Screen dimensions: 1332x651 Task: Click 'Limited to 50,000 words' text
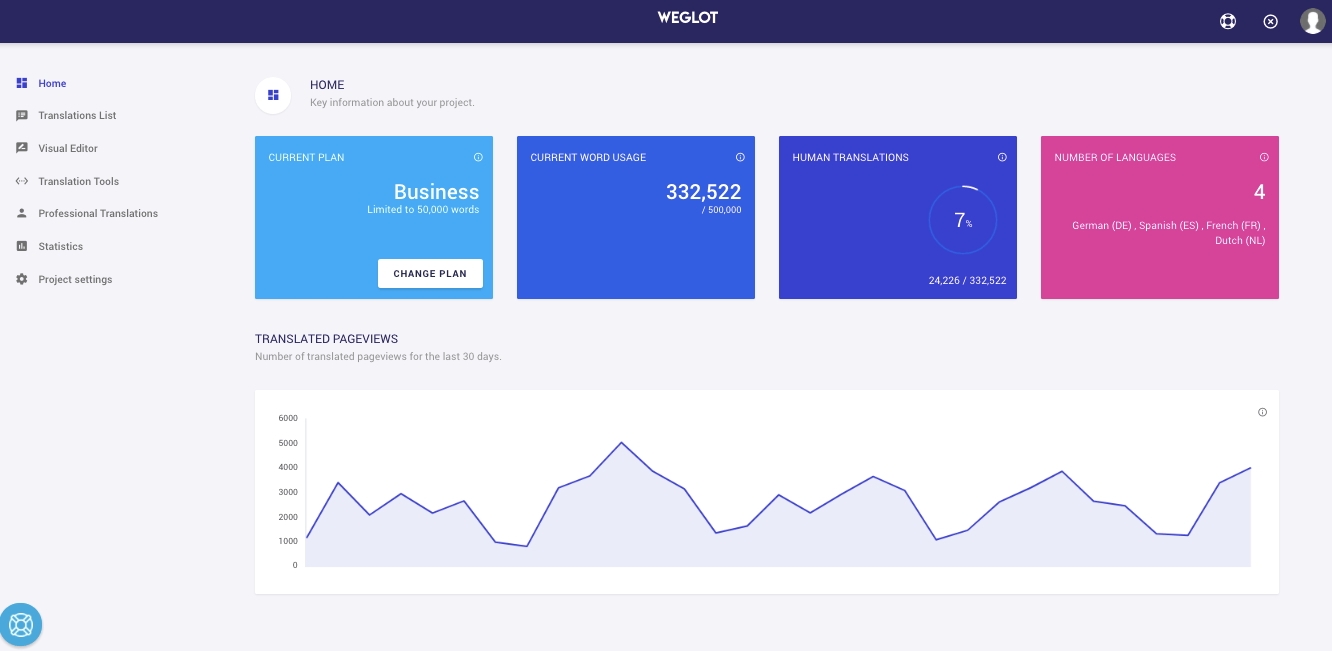(423, 210)
